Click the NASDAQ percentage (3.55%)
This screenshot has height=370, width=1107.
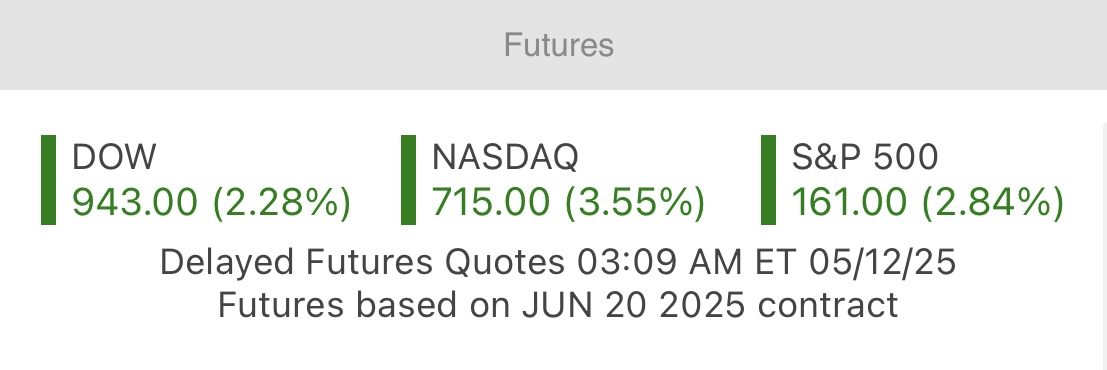(x=635, y=203)
